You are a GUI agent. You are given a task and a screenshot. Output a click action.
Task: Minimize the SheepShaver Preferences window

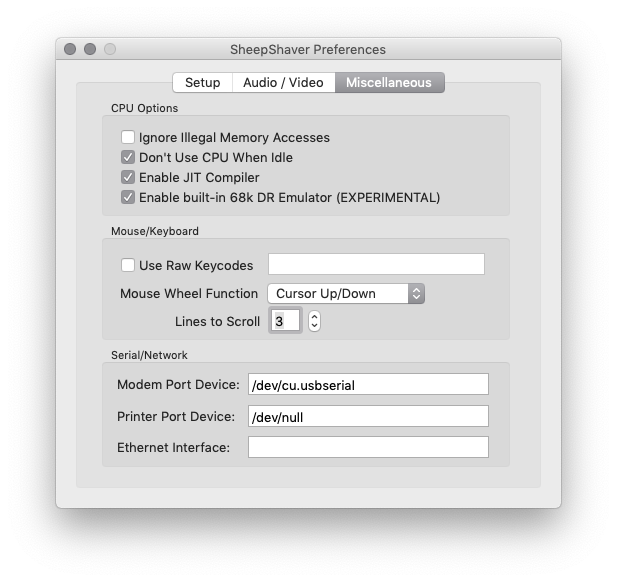(90, 49)
